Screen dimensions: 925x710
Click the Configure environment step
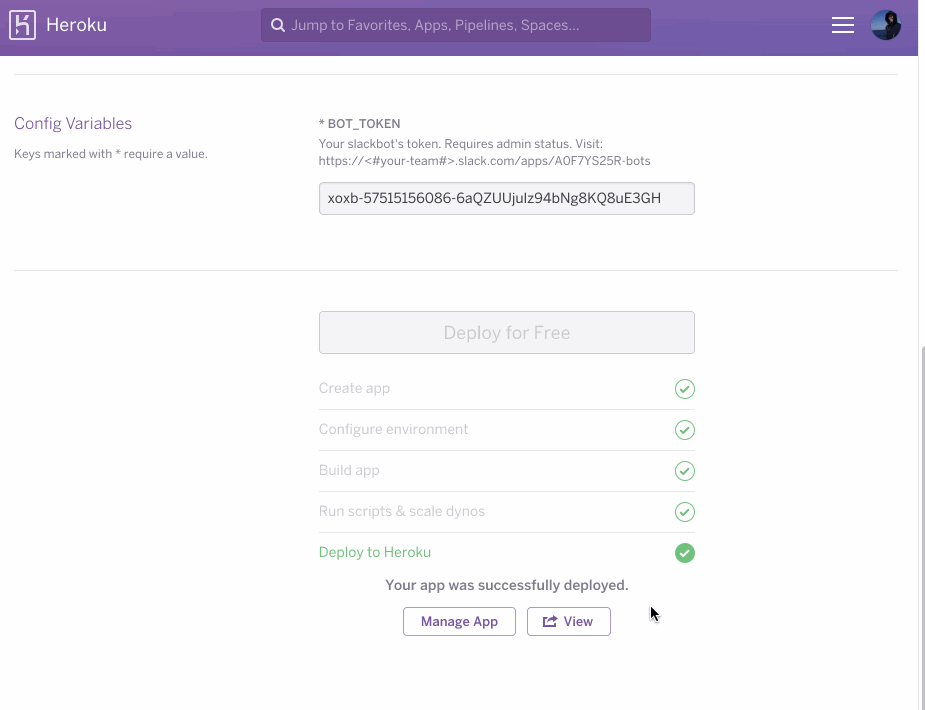[x=507, y=429]
